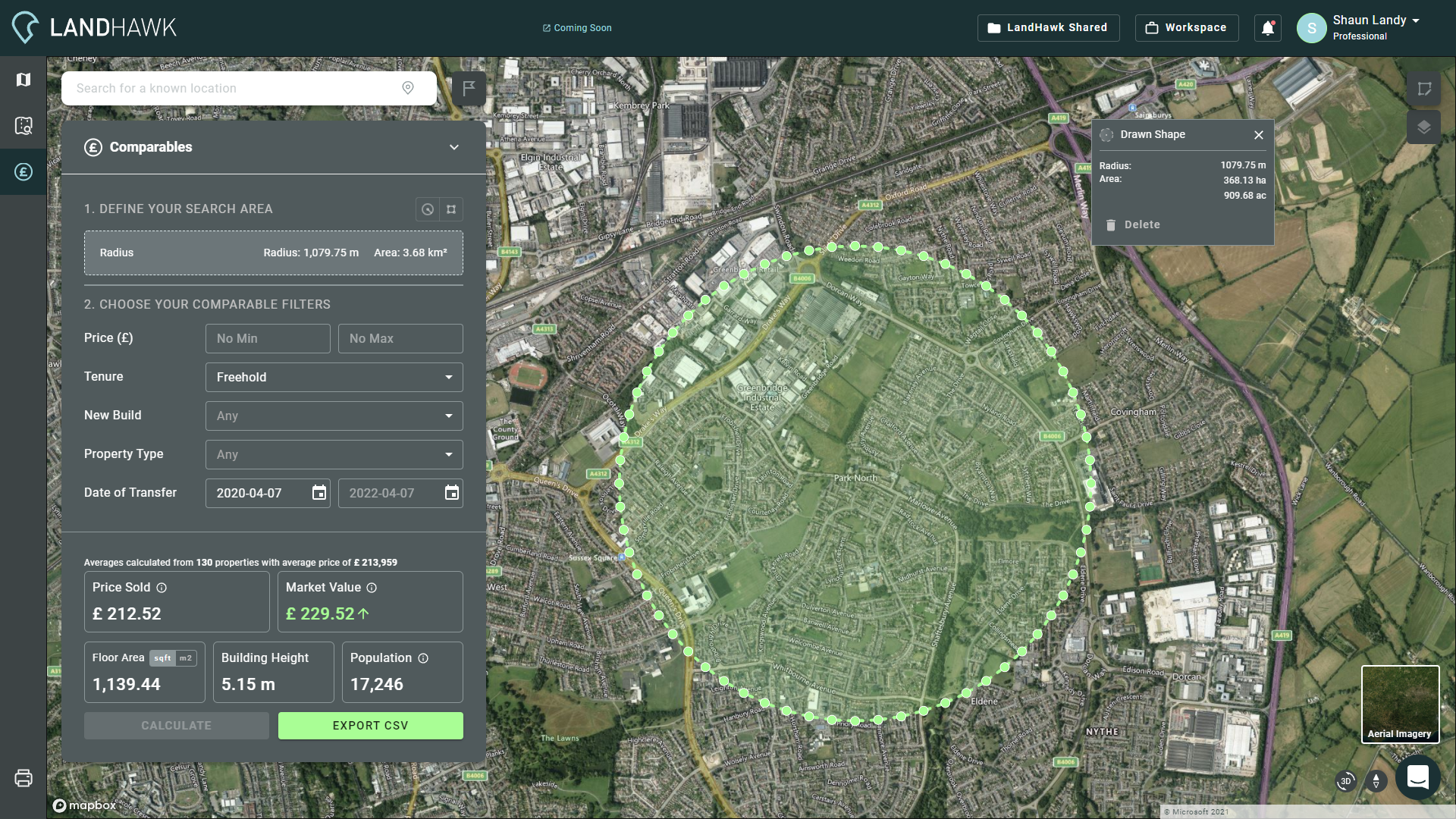The width and height of the screenshot is (1456, 819).
Task: Click the Building Height 5.15 m value
Action: pyautogui.click(x=248, y=684)
